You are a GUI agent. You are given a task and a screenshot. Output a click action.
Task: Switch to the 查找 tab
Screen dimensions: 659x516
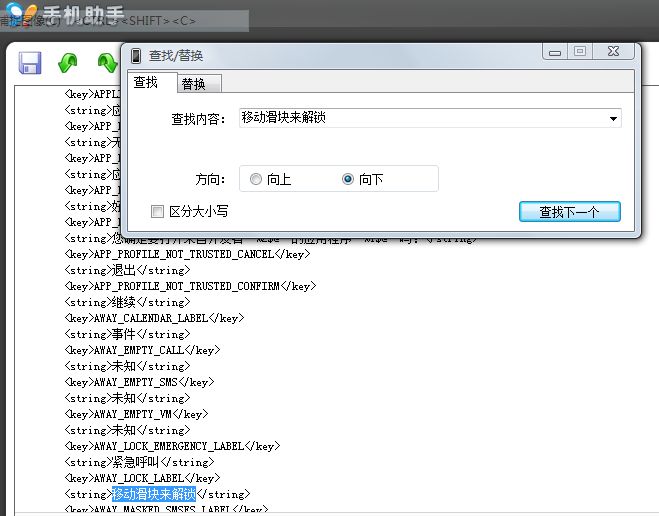coord(152,82)
